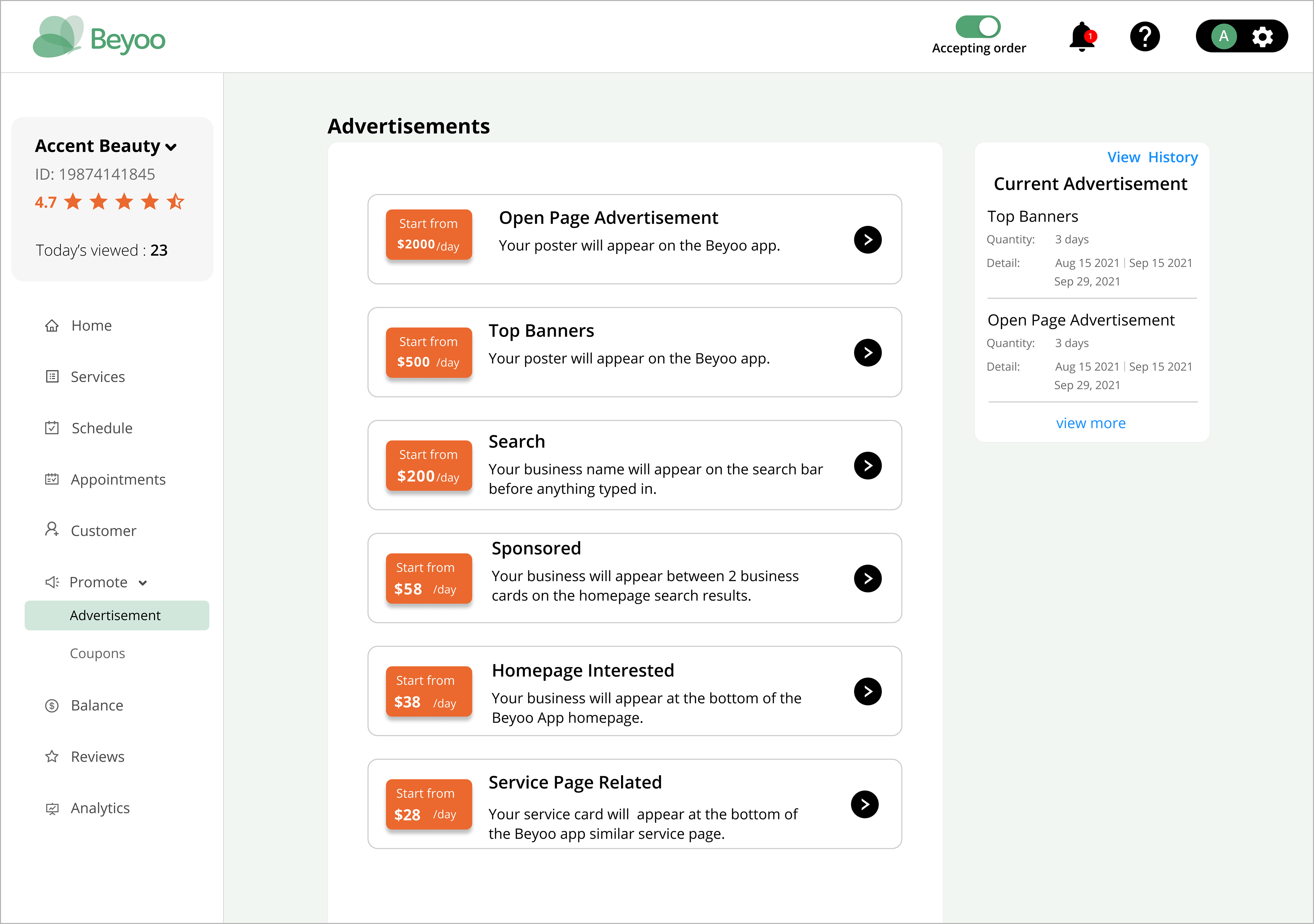Viewport: 1314px width, 924px height.
Task: Open arrow for Top Banners card
Action: tap(867, 352)
